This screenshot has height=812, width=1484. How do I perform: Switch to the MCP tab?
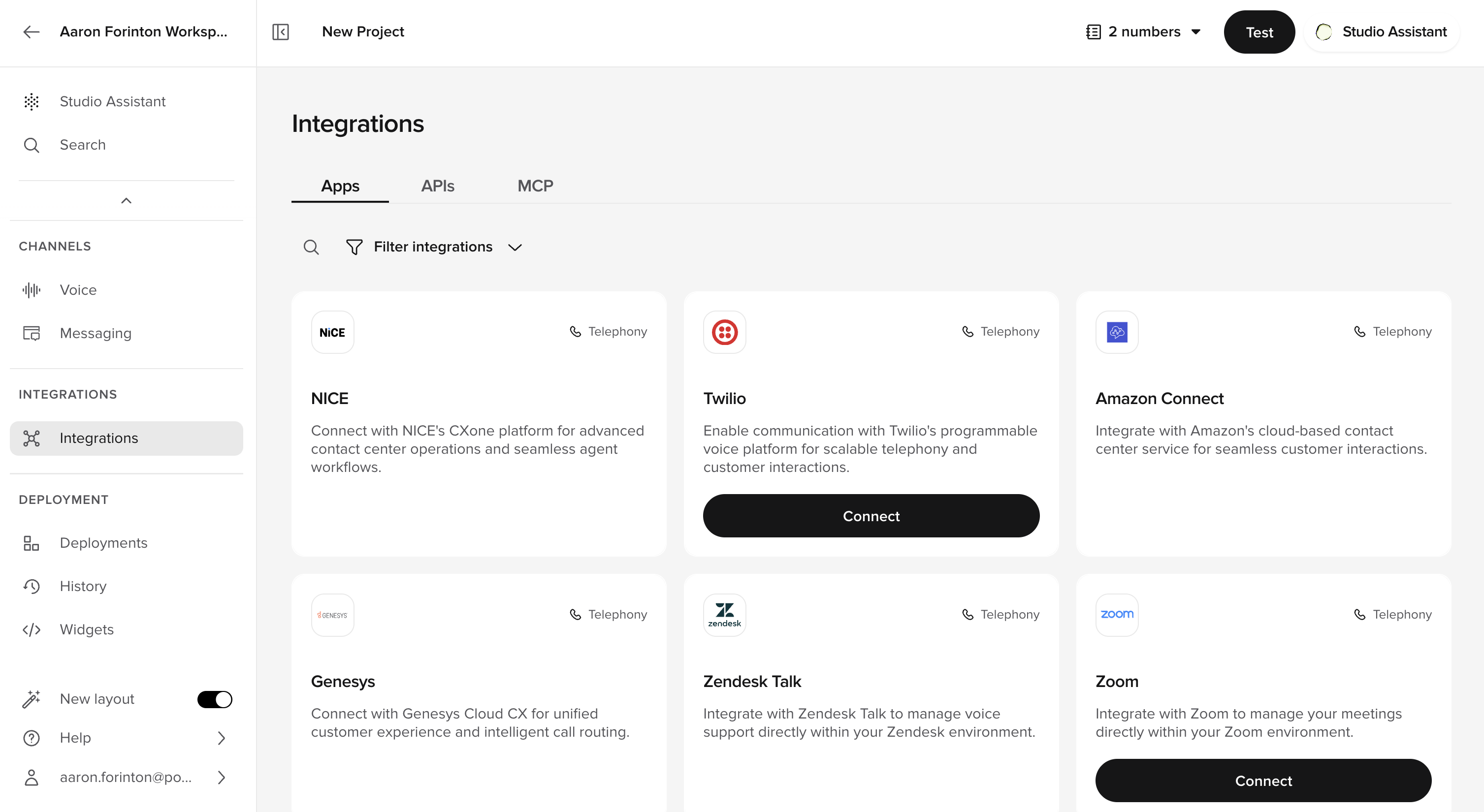click(x=535, y=186)
